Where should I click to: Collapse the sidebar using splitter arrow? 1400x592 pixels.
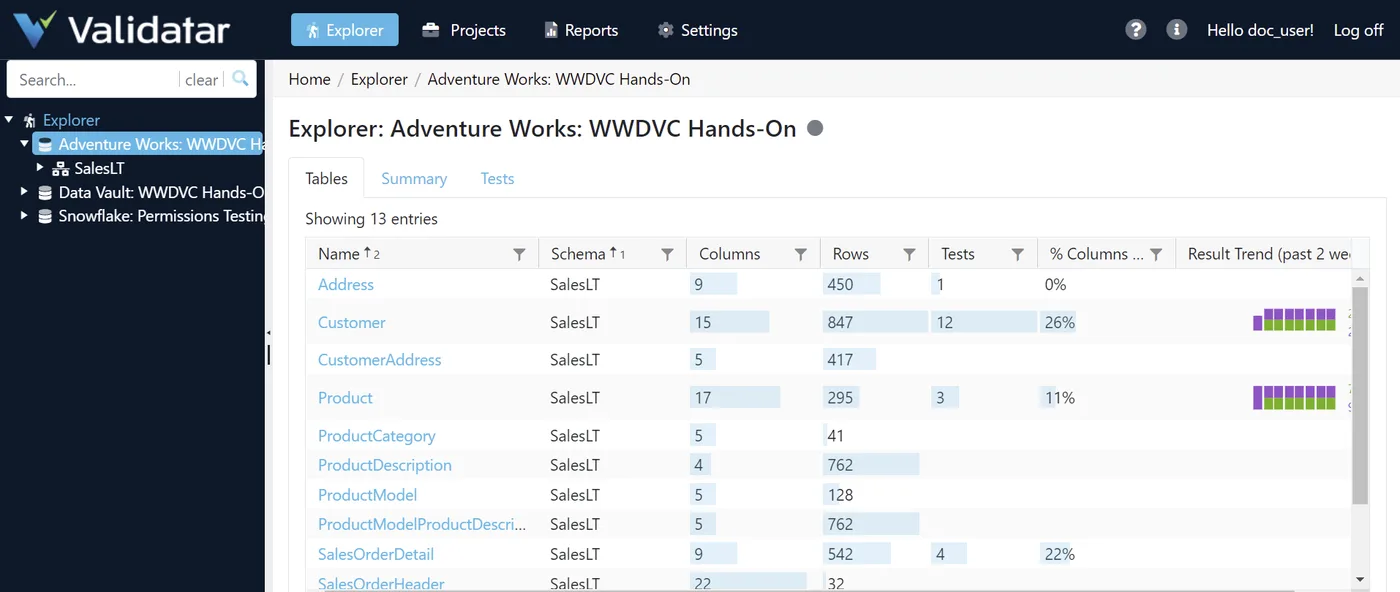click(267, 331)
